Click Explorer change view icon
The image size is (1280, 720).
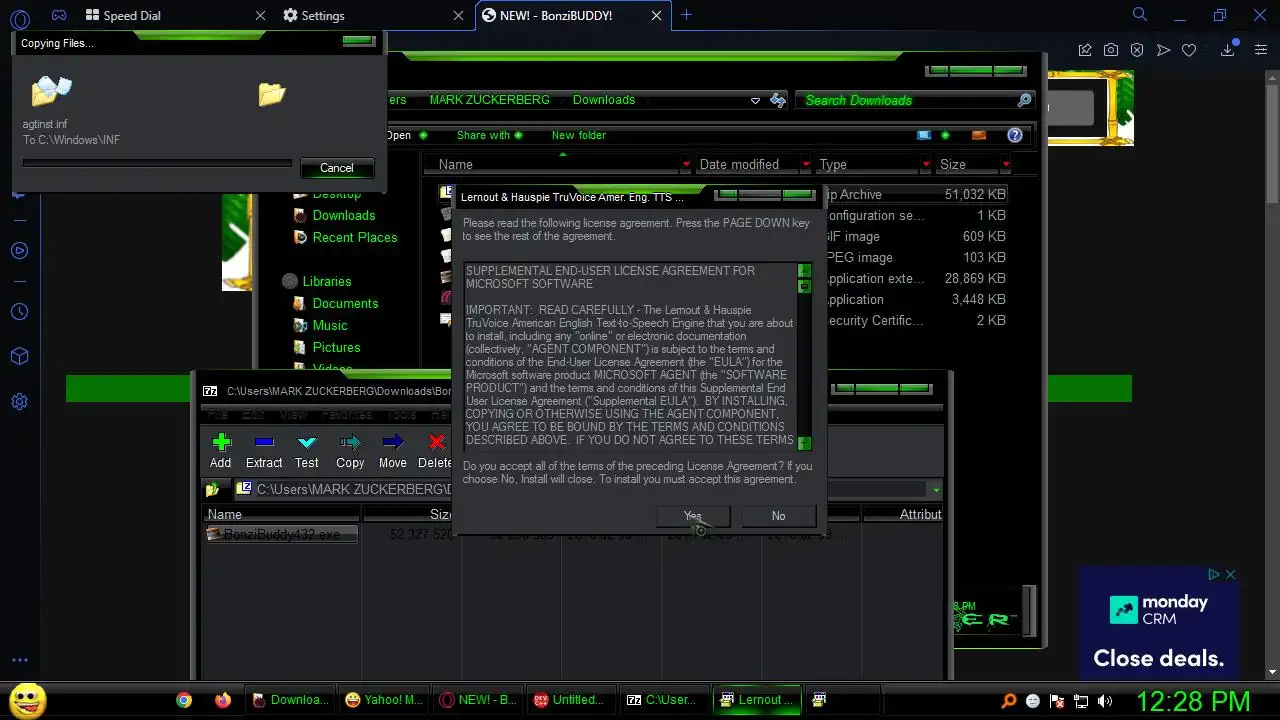tap(924, 135)
